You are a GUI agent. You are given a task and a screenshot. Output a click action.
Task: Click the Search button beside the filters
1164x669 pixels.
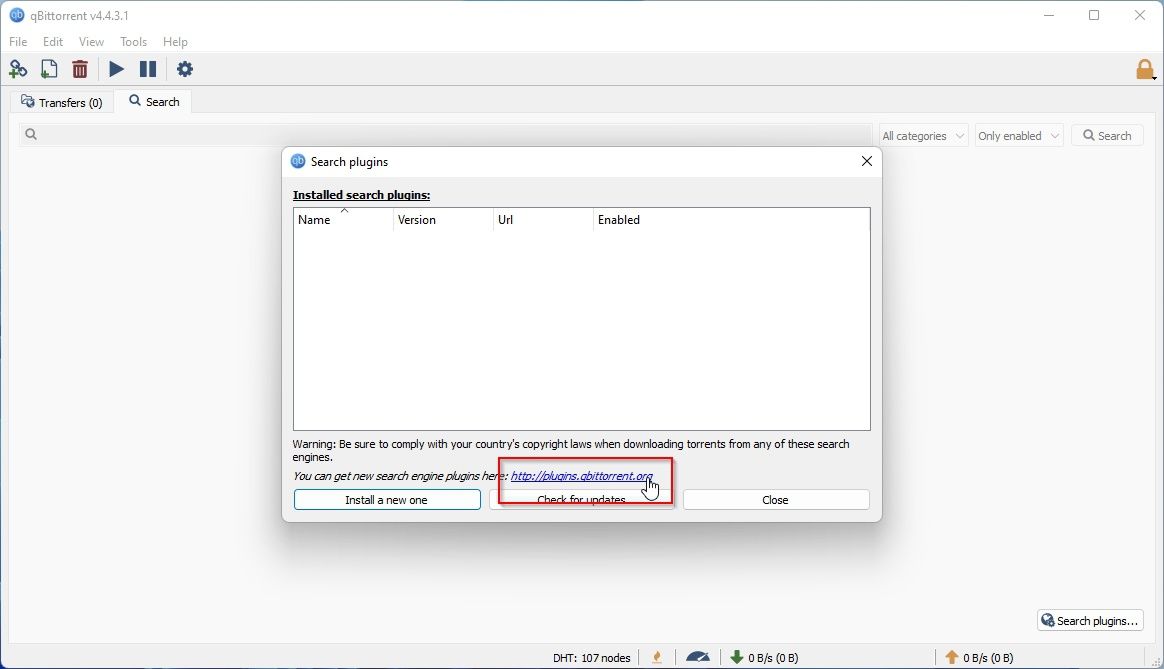point(1107,135)
